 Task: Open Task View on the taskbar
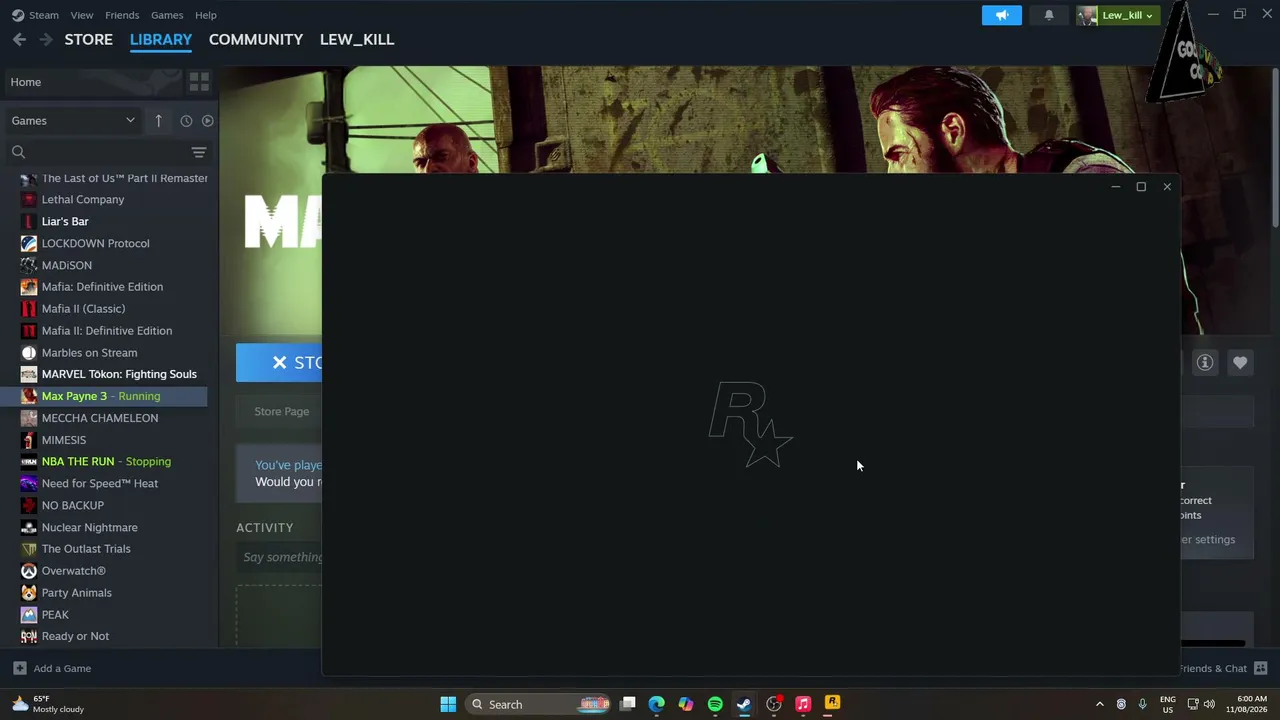(627, 704)
